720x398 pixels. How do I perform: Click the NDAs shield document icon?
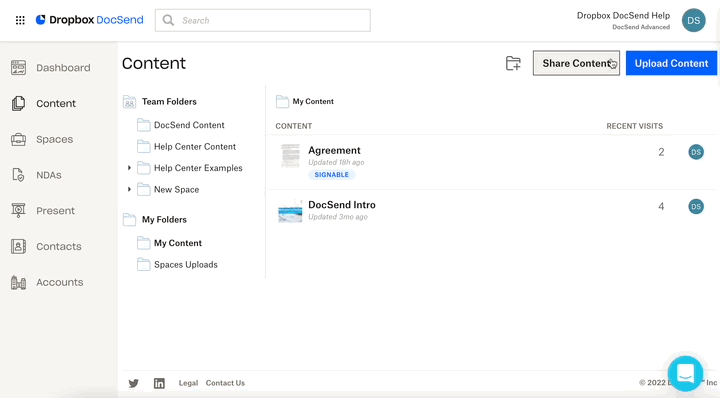coord(18,175)
